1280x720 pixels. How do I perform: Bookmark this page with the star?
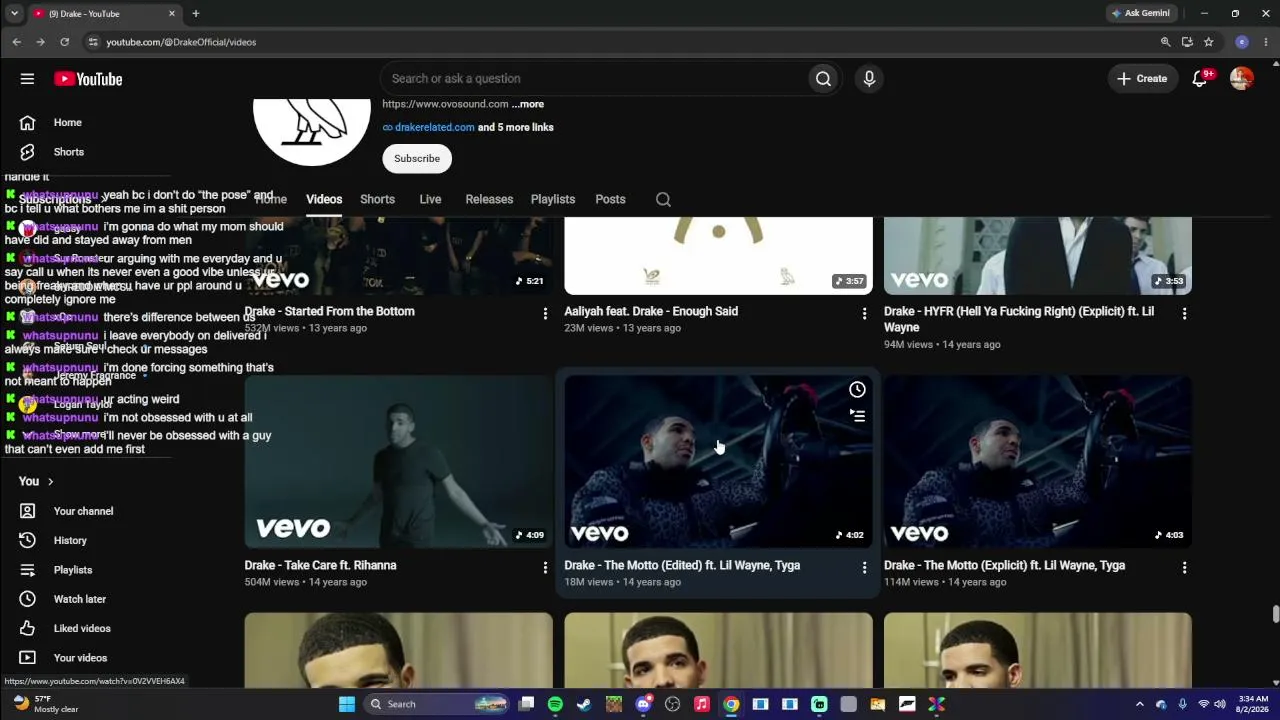click(1209, 42)
